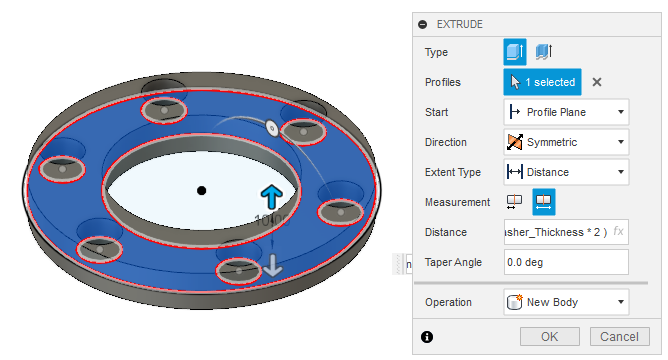Open the Direction dropdown showing Symmetric
This screenshot has width=668, height=360.
[x=566, y=142]
